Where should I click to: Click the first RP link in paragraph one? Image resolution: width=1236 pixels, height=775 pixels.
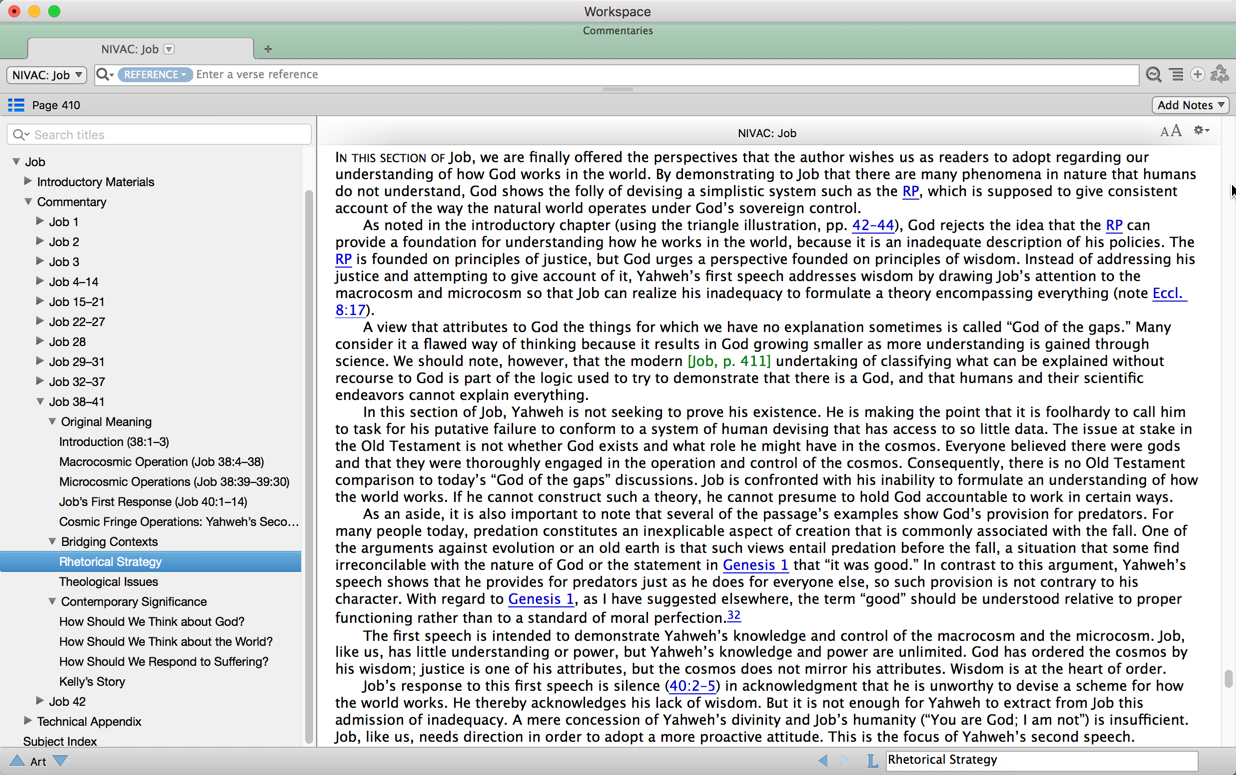tap(910, 192)
